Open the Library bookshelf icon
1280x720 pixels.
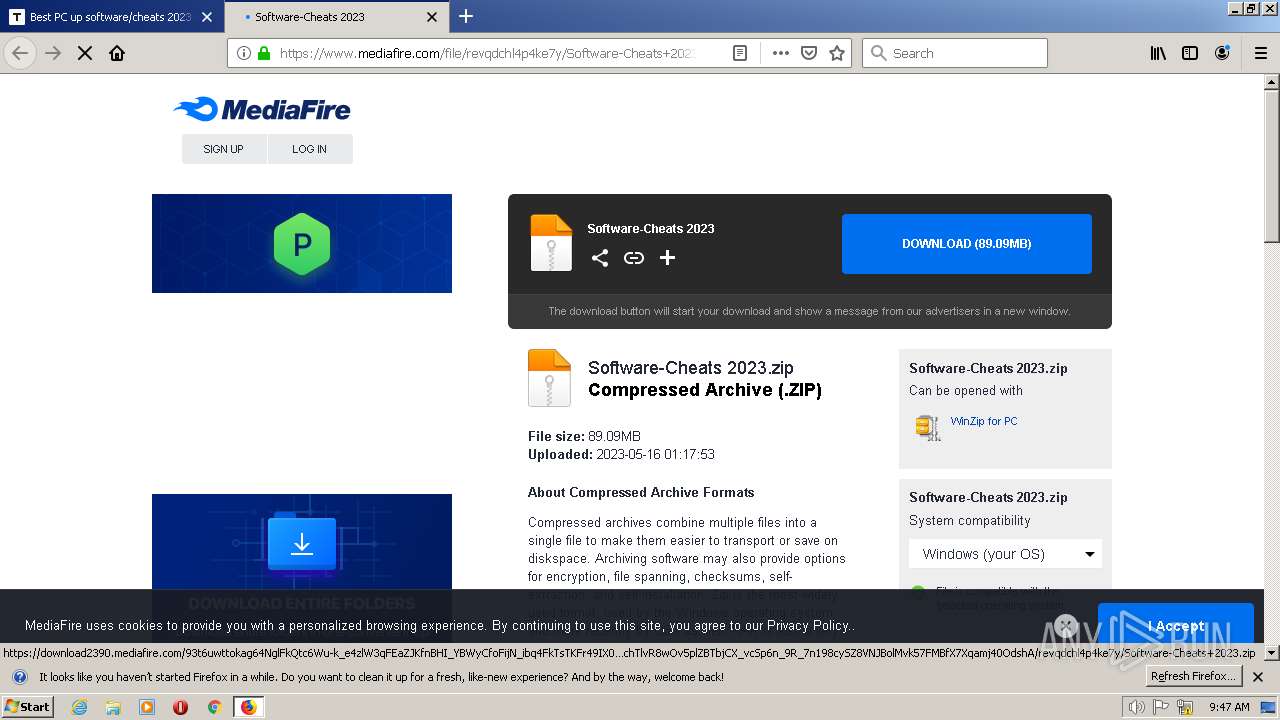pyautogui.click(x=1158, y=53)
